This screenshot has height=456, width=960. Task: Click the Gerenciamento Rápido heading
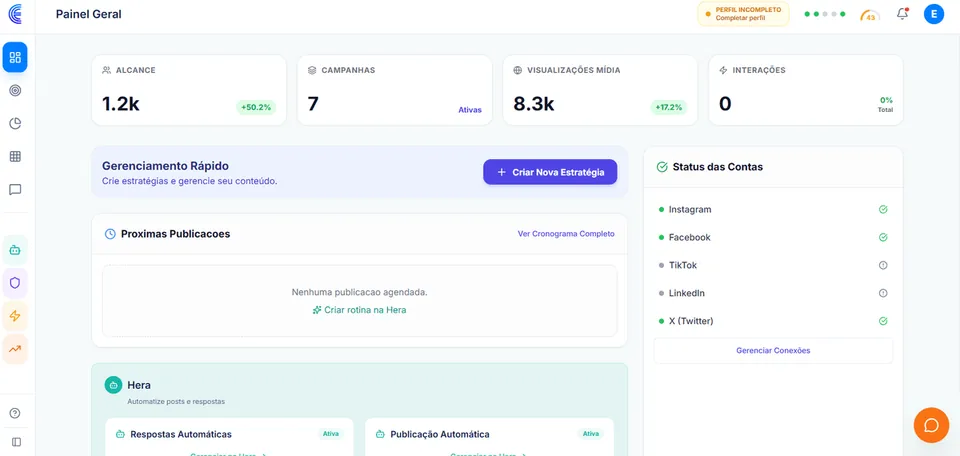pyautogui.click(x=165, y=166)
